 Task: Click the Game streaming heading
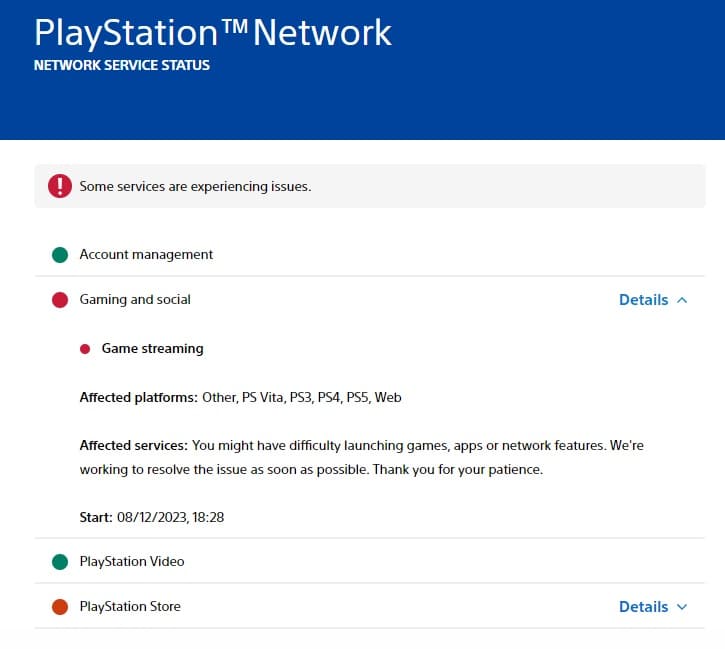click(153, 349)
